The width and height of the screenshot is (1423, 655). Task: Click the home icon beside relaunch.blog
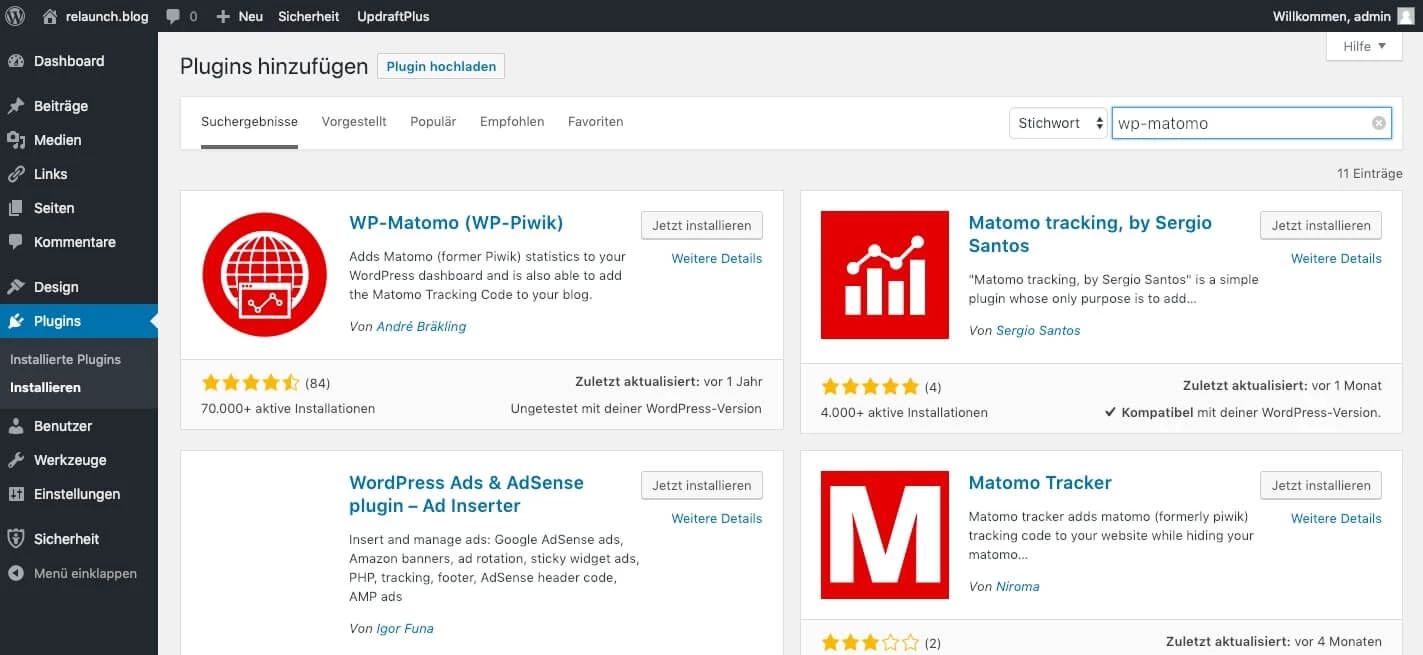[50, 16]
